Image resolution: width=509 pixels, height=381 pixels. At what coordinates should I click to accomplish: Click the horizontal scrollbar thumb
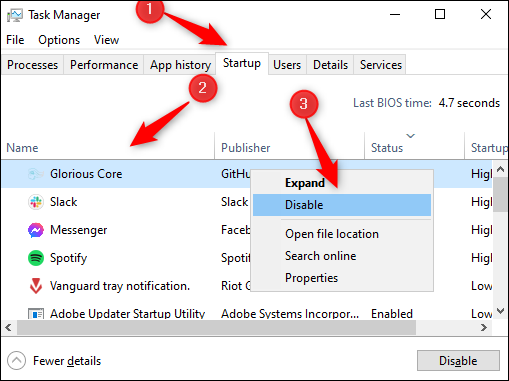point(216,328)
